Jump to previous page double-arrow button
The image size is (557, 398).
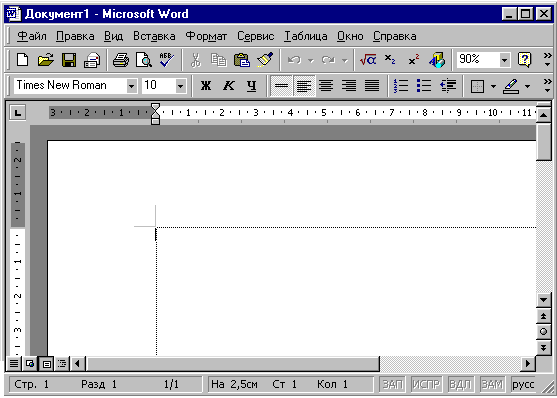coord(543,316)
